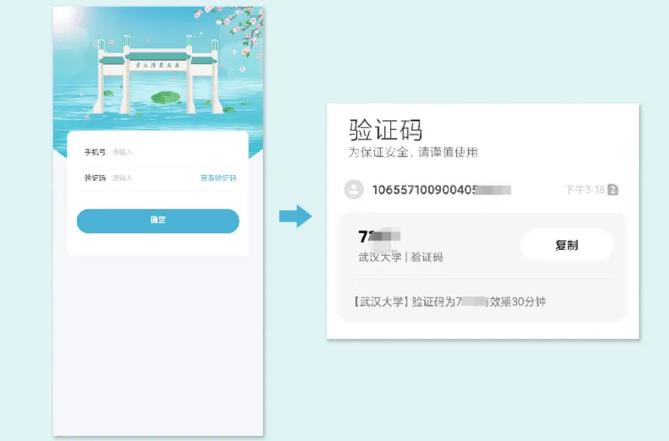Click the 为保证安全,请谨慎使用 subtitle
The width and height of the screenshot is (669, 441).
pos(413,152)
